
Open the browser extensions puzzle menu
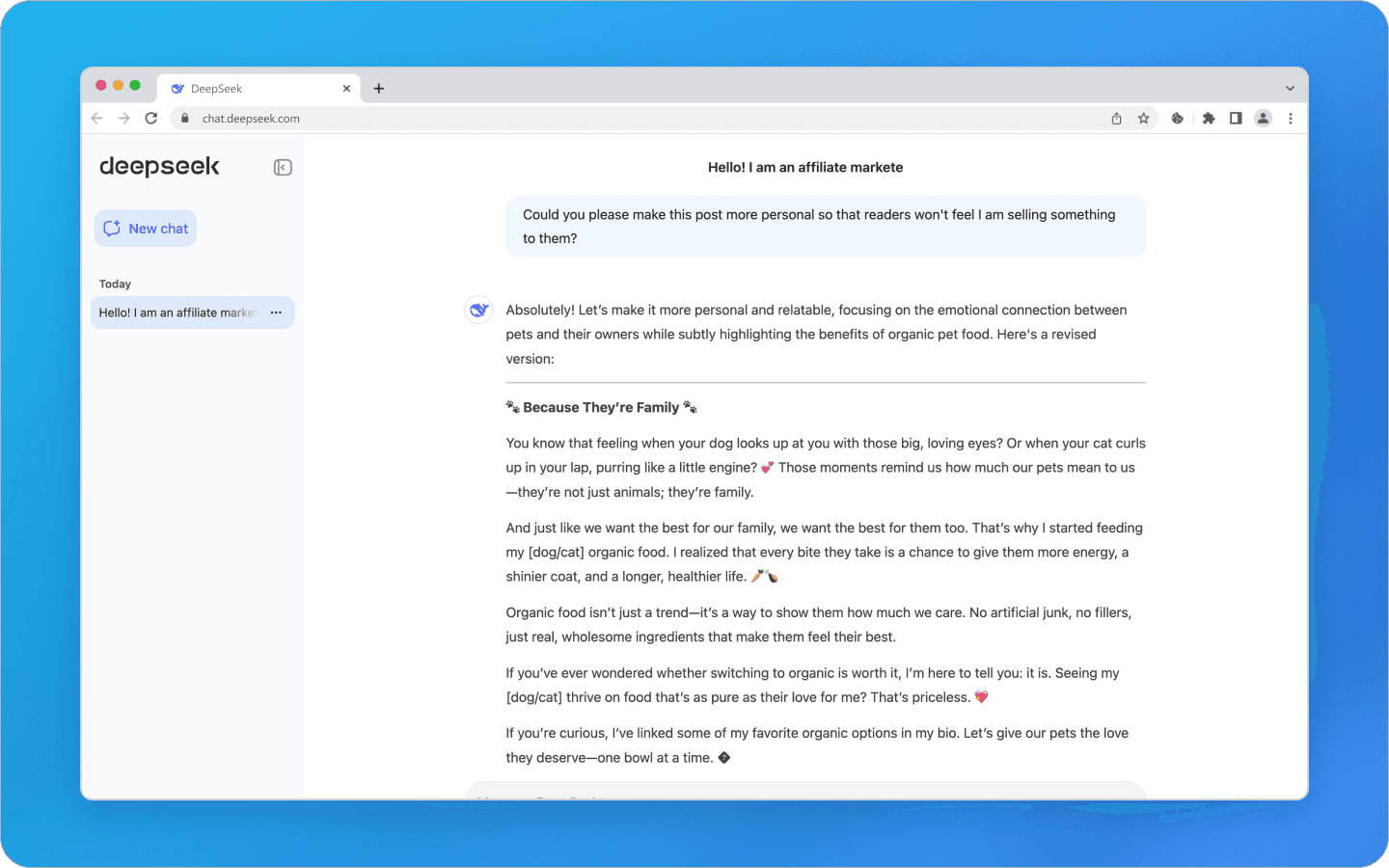tap(1209, 119)
